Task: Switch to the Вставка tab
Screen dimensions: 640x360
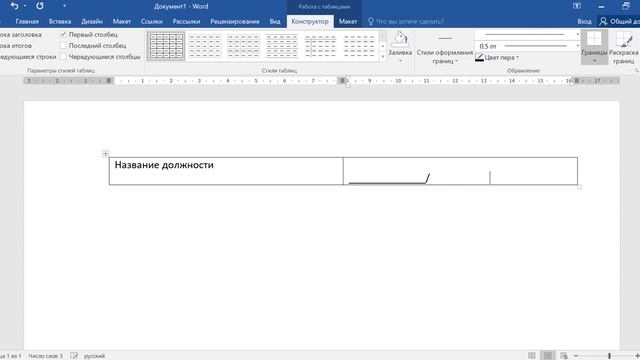Action: [60, 21]
